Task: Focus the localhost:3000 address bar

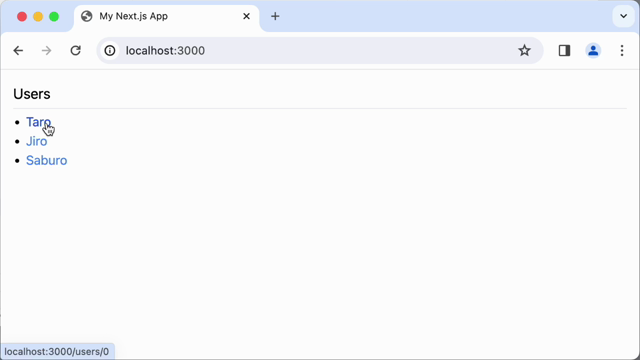Action: click(x=320, y=51)
